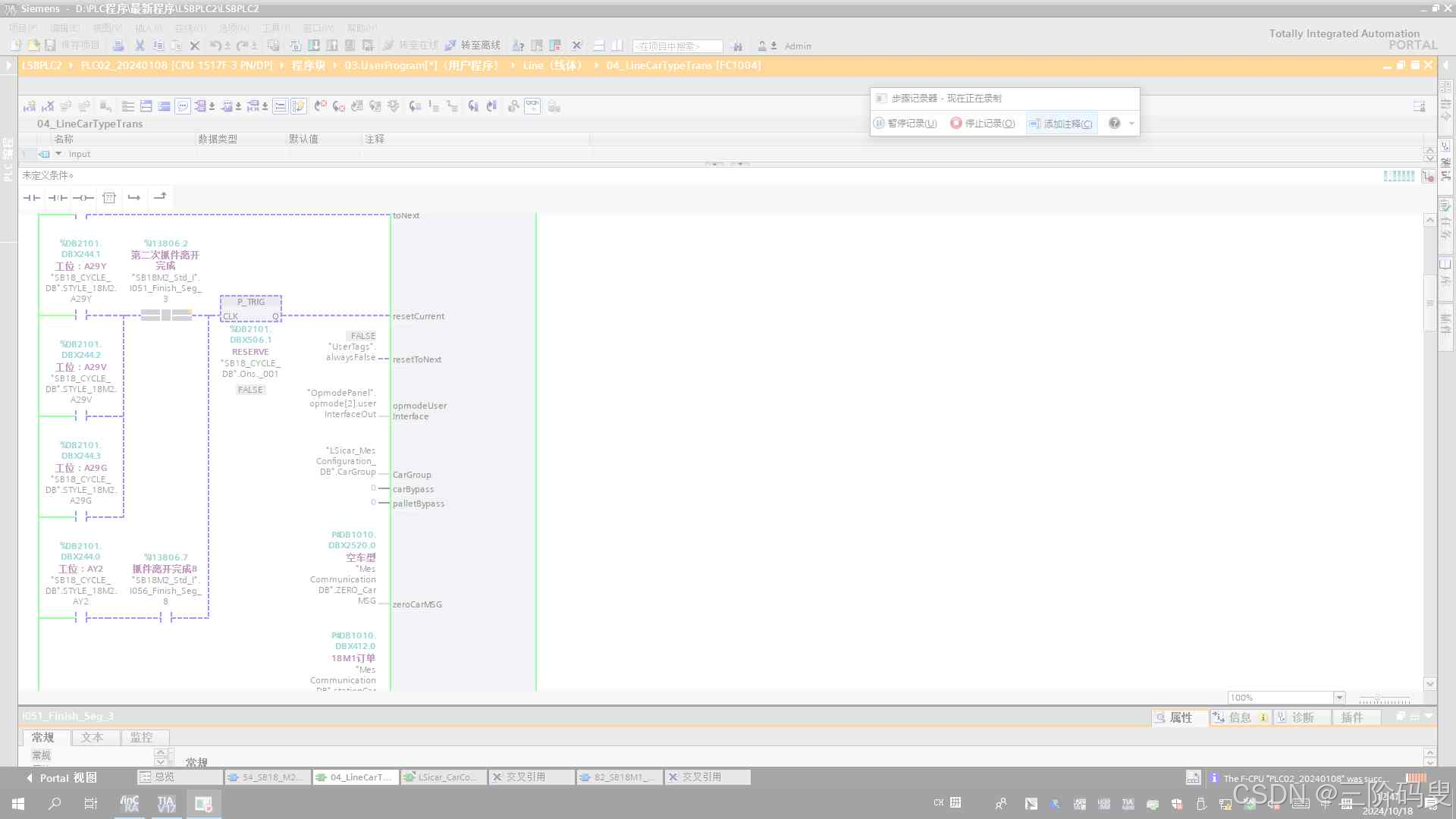The height and width of the screenshot is (819, 1456).
Task: Insert normally closed contact
Action: (58, 198)
